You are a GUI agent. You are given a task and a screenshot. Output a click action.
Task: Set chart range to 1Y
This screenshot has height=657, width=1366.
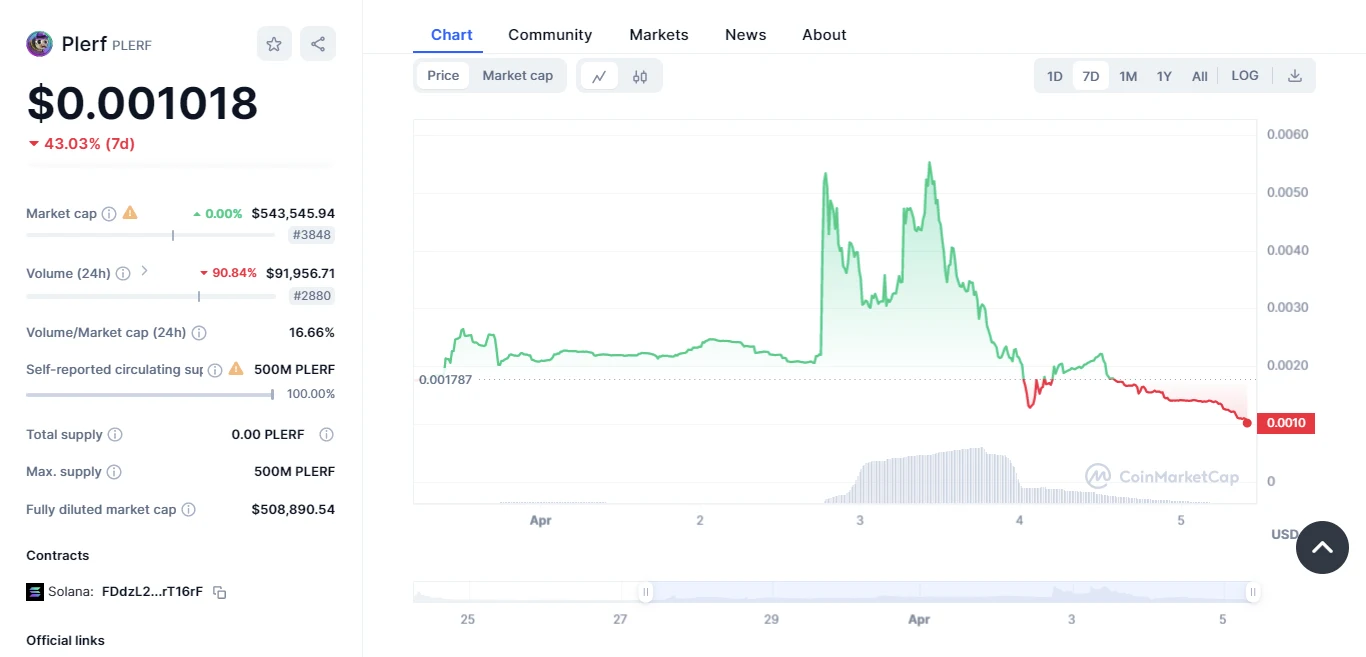1164,76
